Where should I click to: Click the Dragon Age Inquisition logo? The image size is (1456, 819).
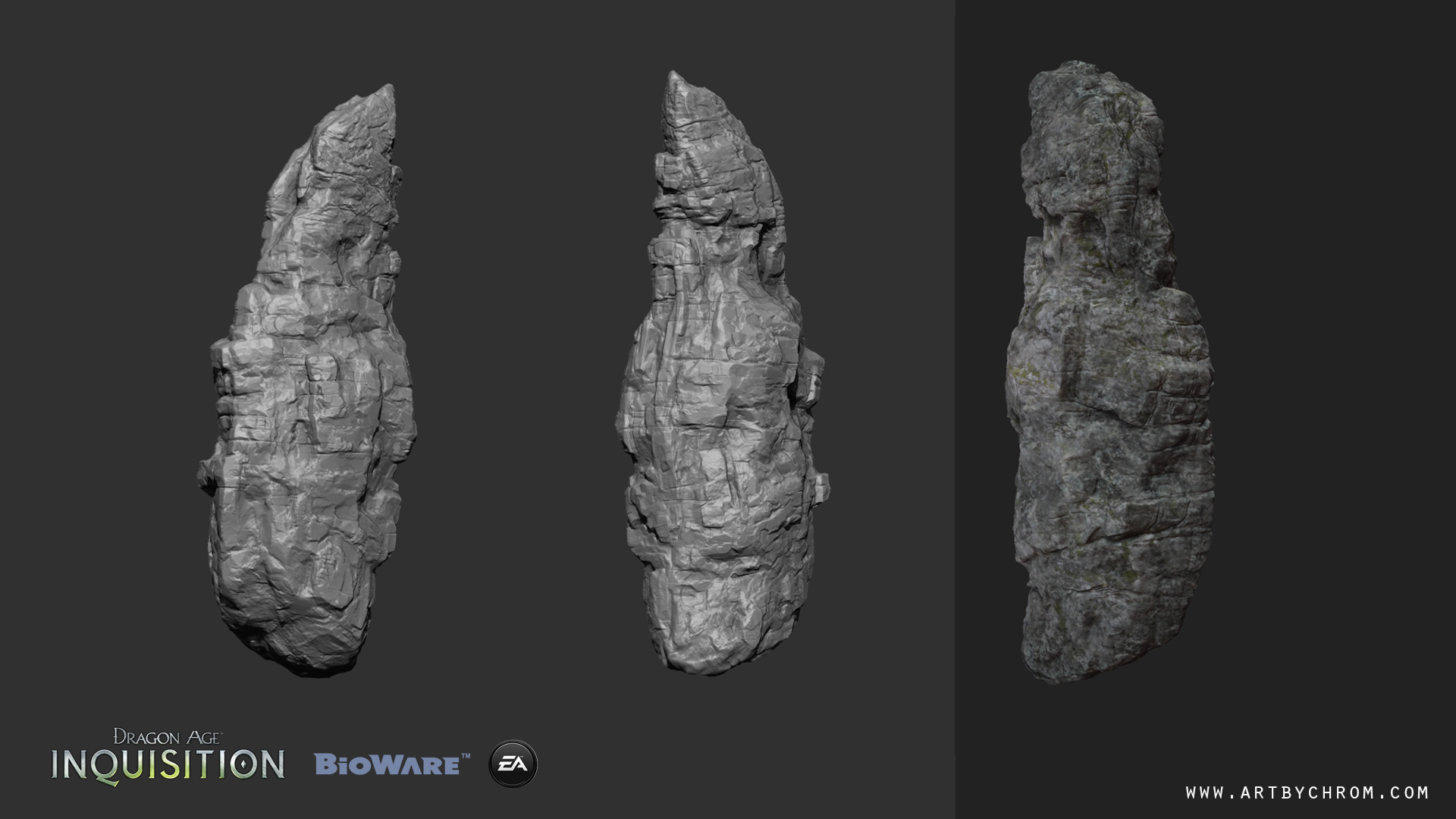pos(168,757)
